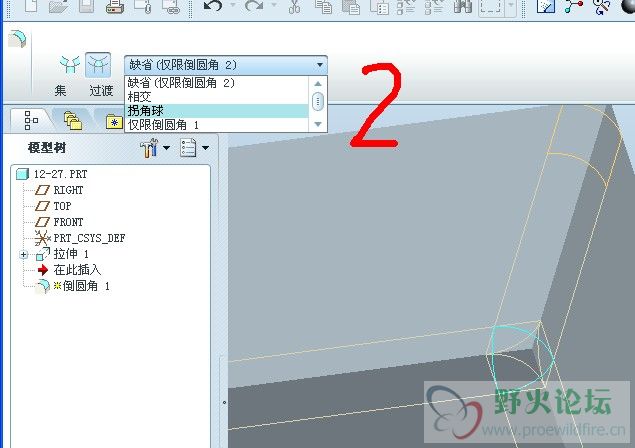Open the Settings dropdown arrow
635x448 pixels.
tap(205, 148)
